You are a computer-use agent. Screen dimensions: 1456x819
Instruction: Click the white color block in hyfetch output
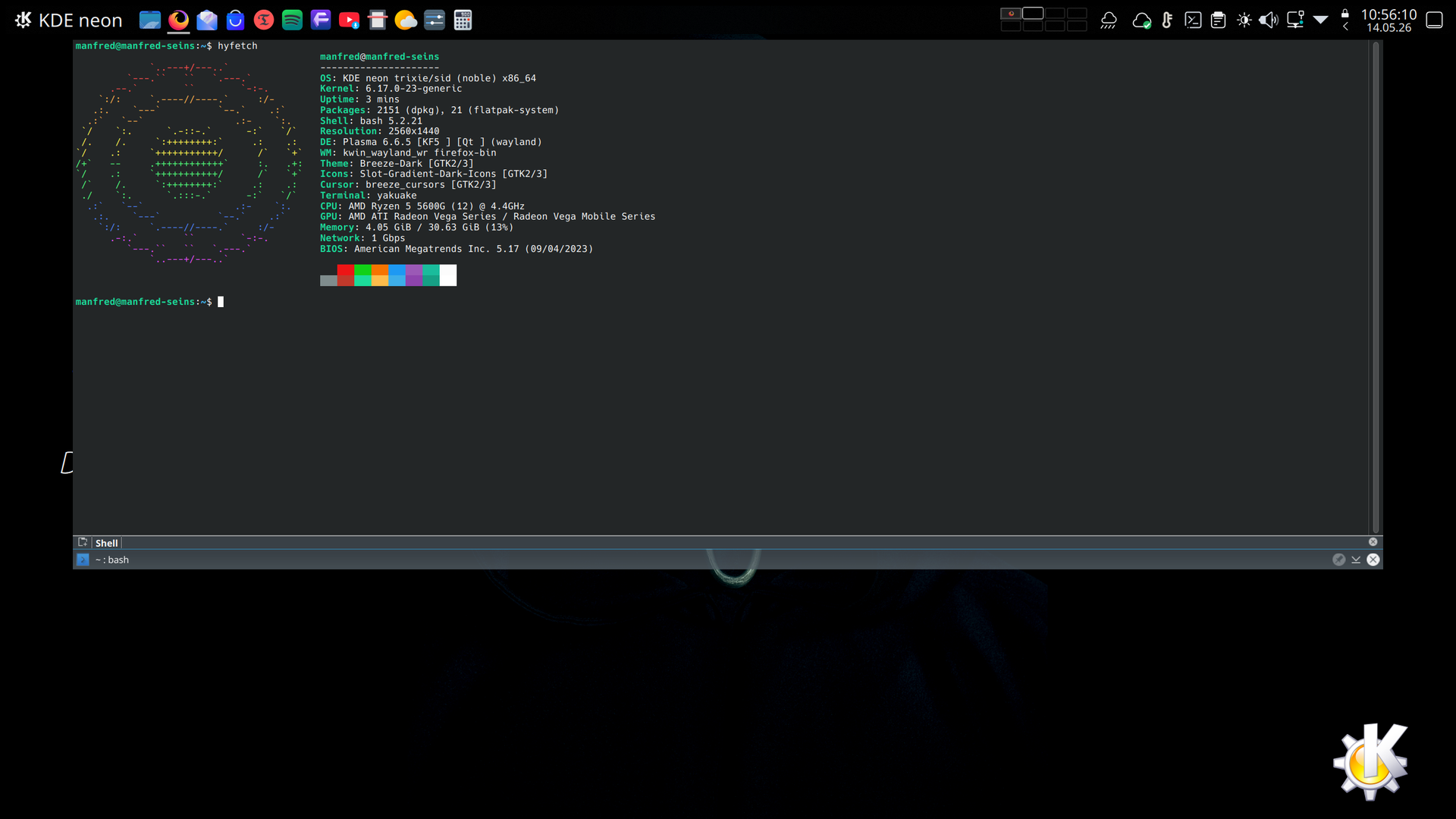click(x=448, y=275)
